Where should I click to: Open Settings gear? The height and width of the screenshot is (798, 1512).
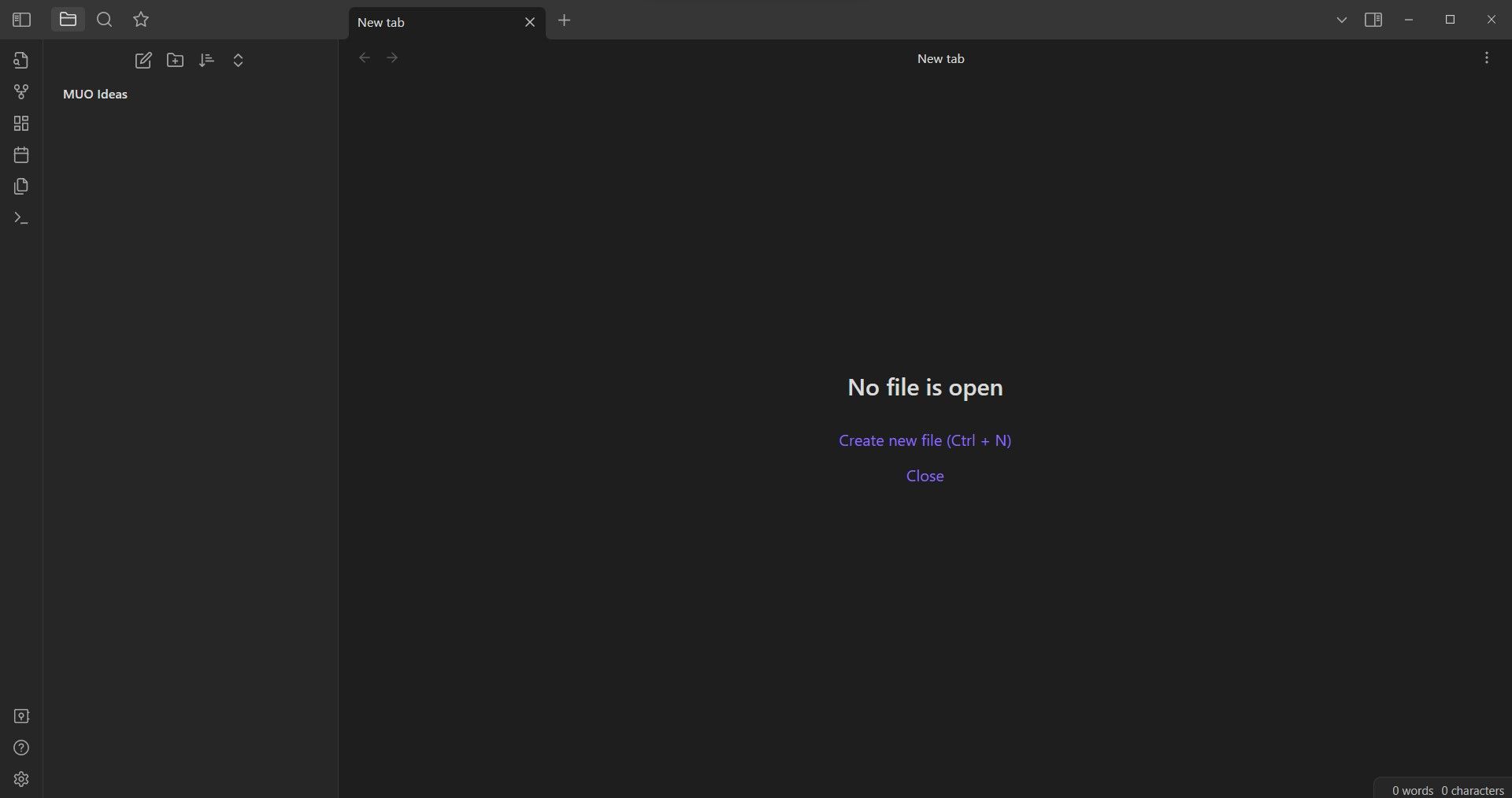(x=21, y=779)
